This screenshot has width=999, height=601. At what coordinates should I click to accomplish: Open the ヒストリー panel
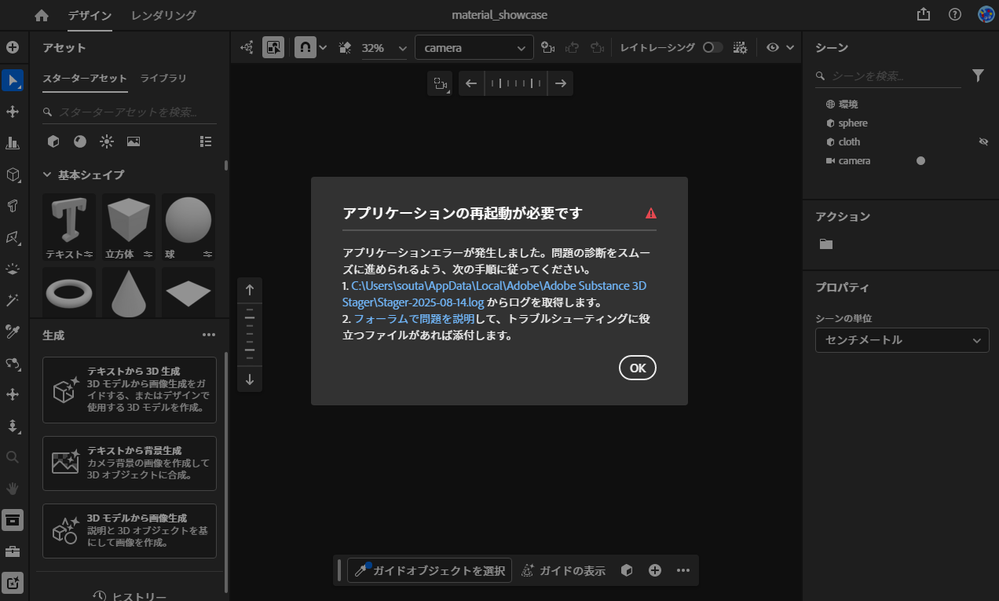(x=129, y=596)
